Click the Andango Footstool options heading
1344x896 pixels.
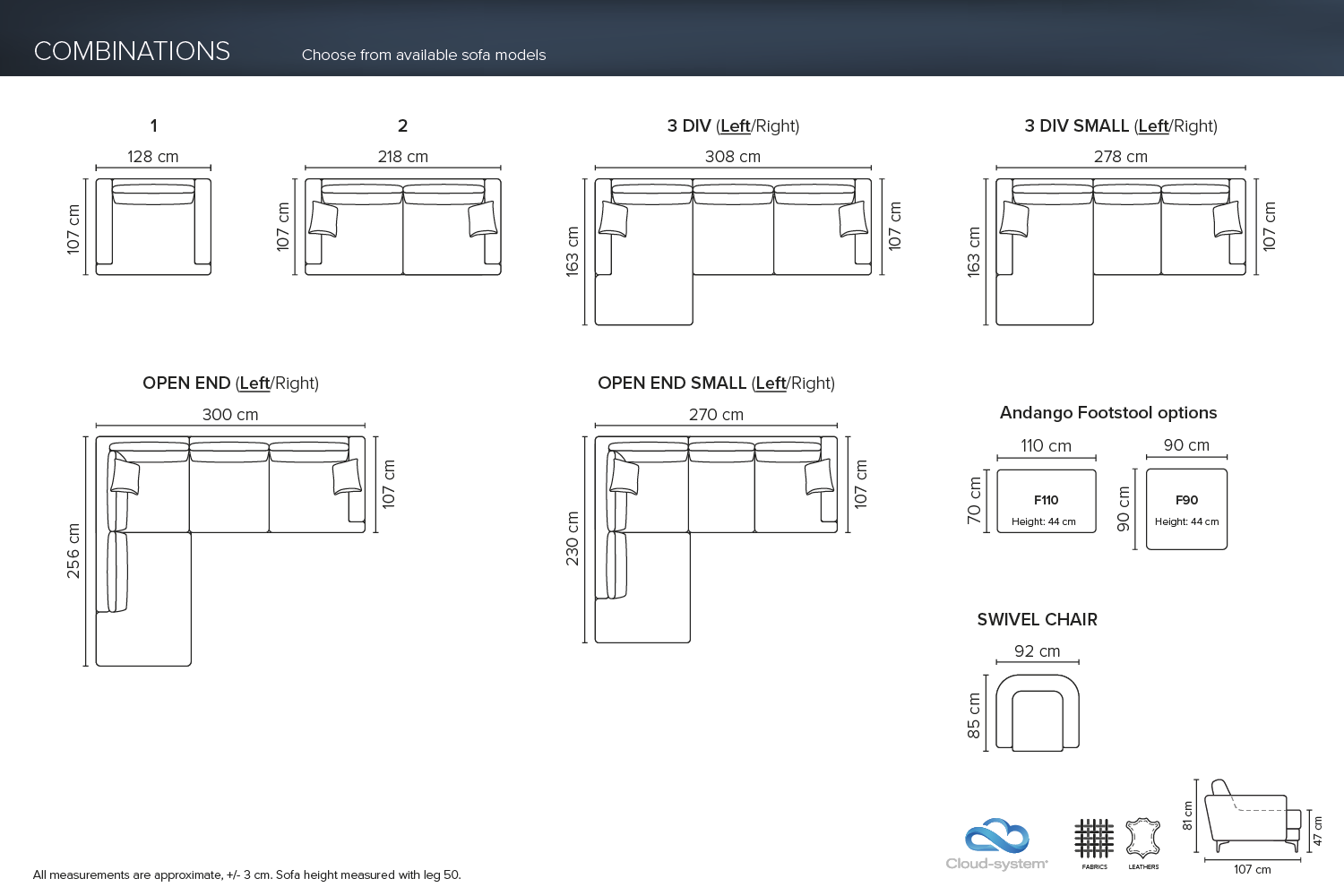tap(1108, 413)
